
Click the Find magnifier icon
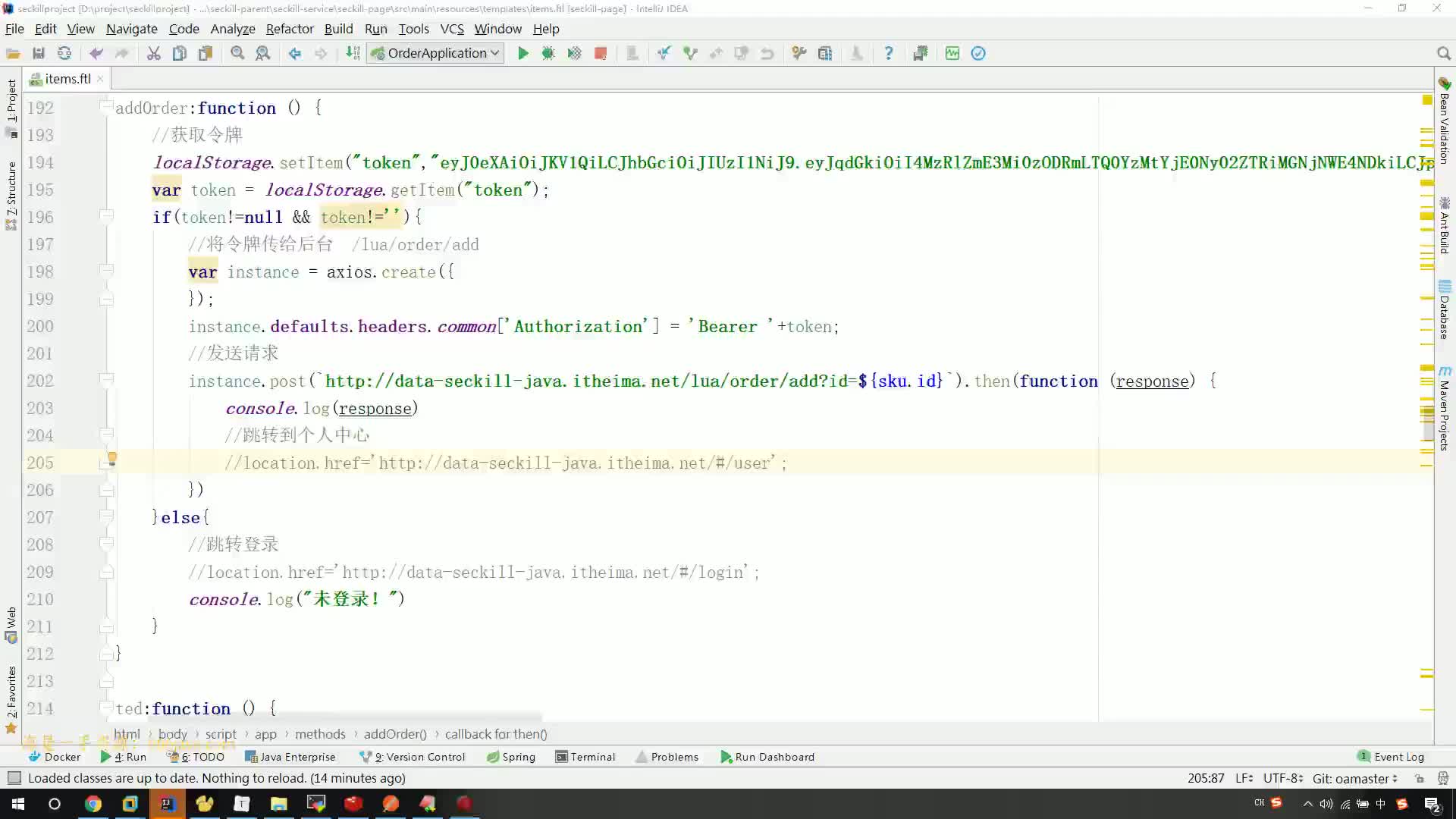(237, 53)
